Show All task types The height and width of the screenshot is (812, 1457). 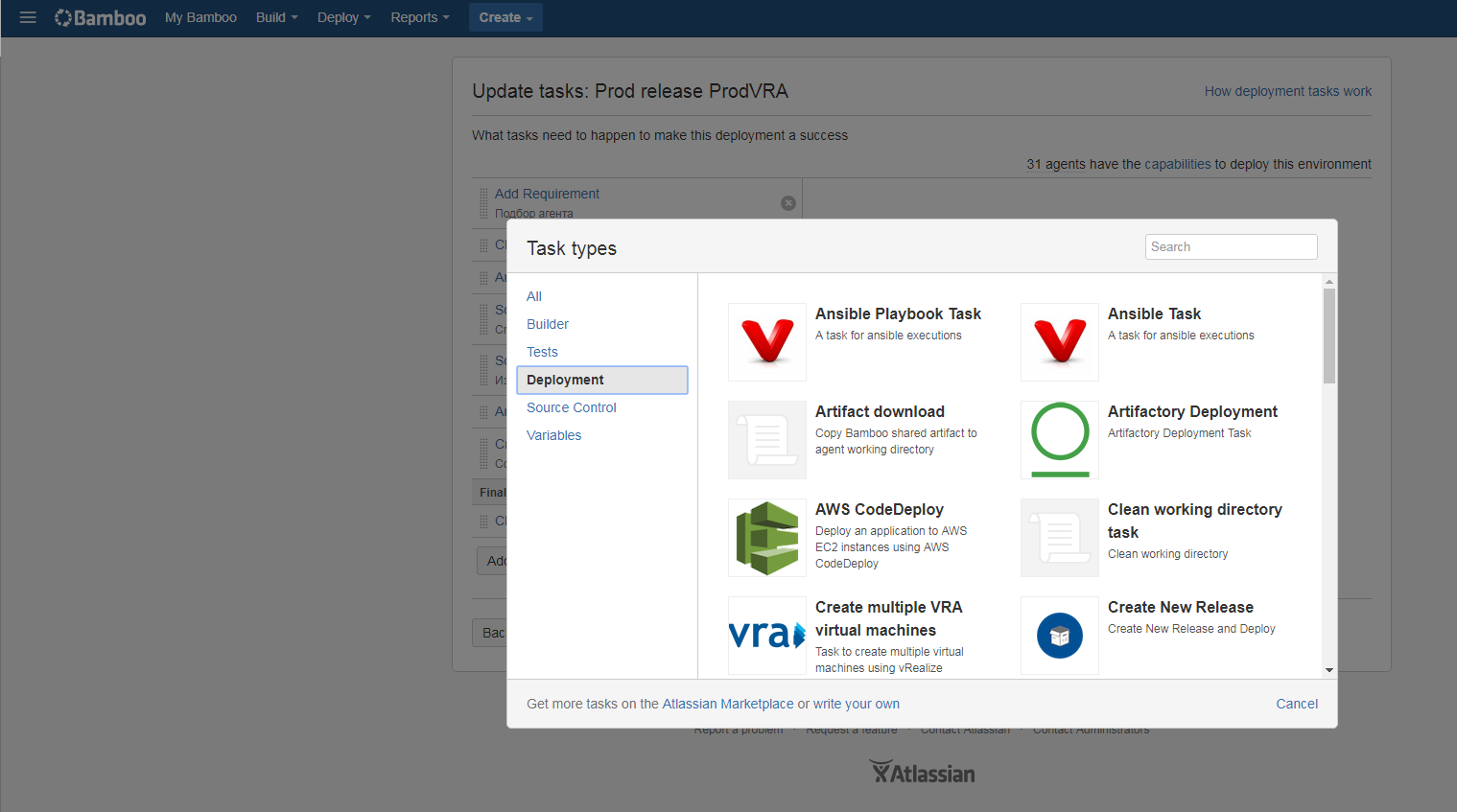point(534,296)
